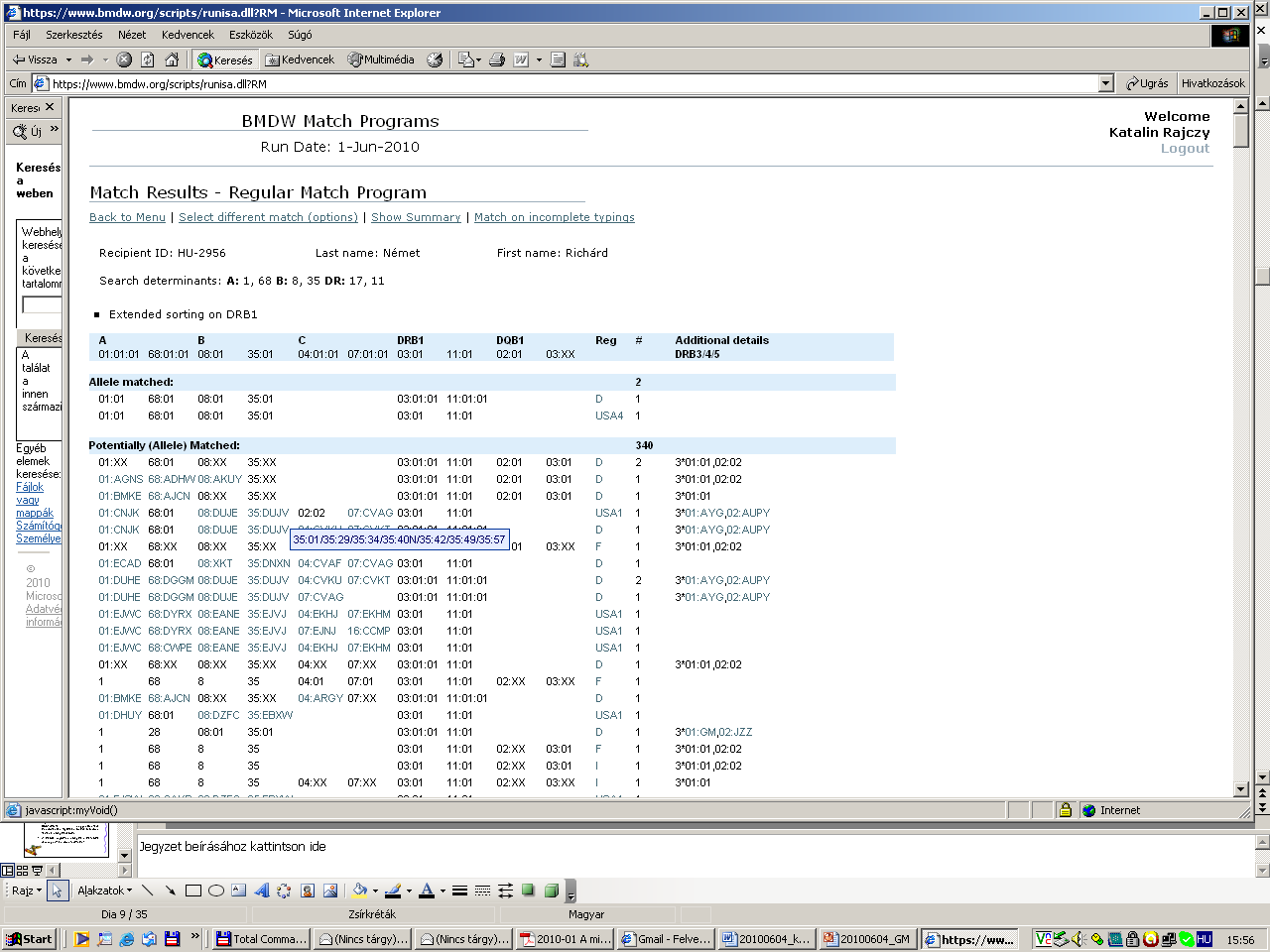Click the volume speaker tray icon
Image resolution: width=1270 pixels, height=952 pixels.
click(1079, 939)
